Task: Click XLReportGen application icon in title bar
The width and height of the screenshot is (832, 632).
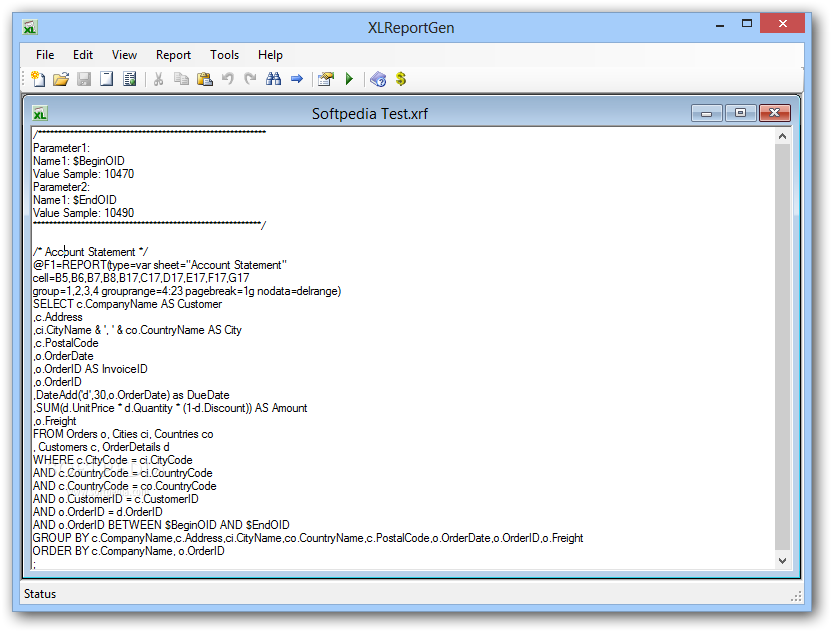Action: 30,27
